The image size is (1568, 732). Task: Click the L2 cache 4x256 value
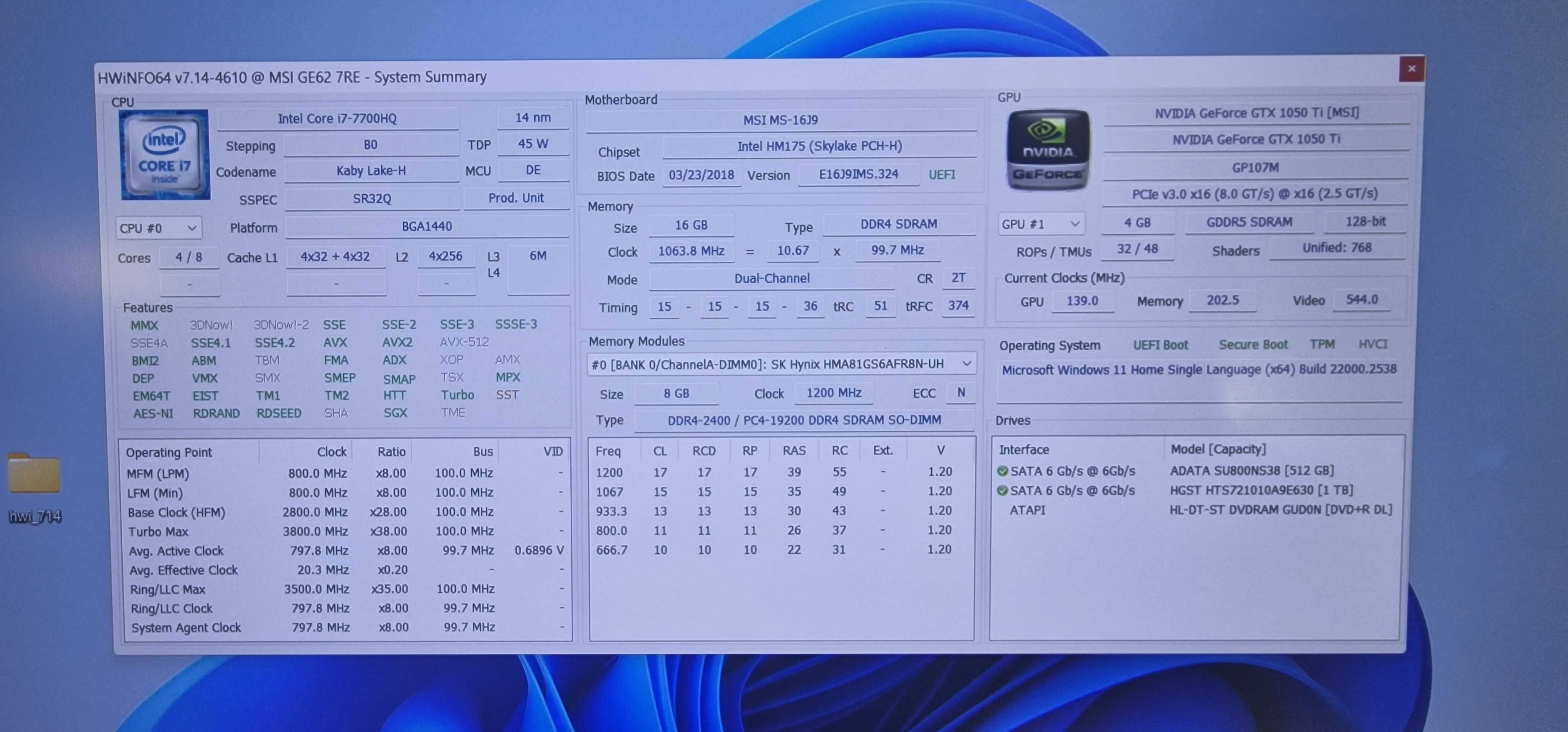pyautogui.click(x=446, y=257)
